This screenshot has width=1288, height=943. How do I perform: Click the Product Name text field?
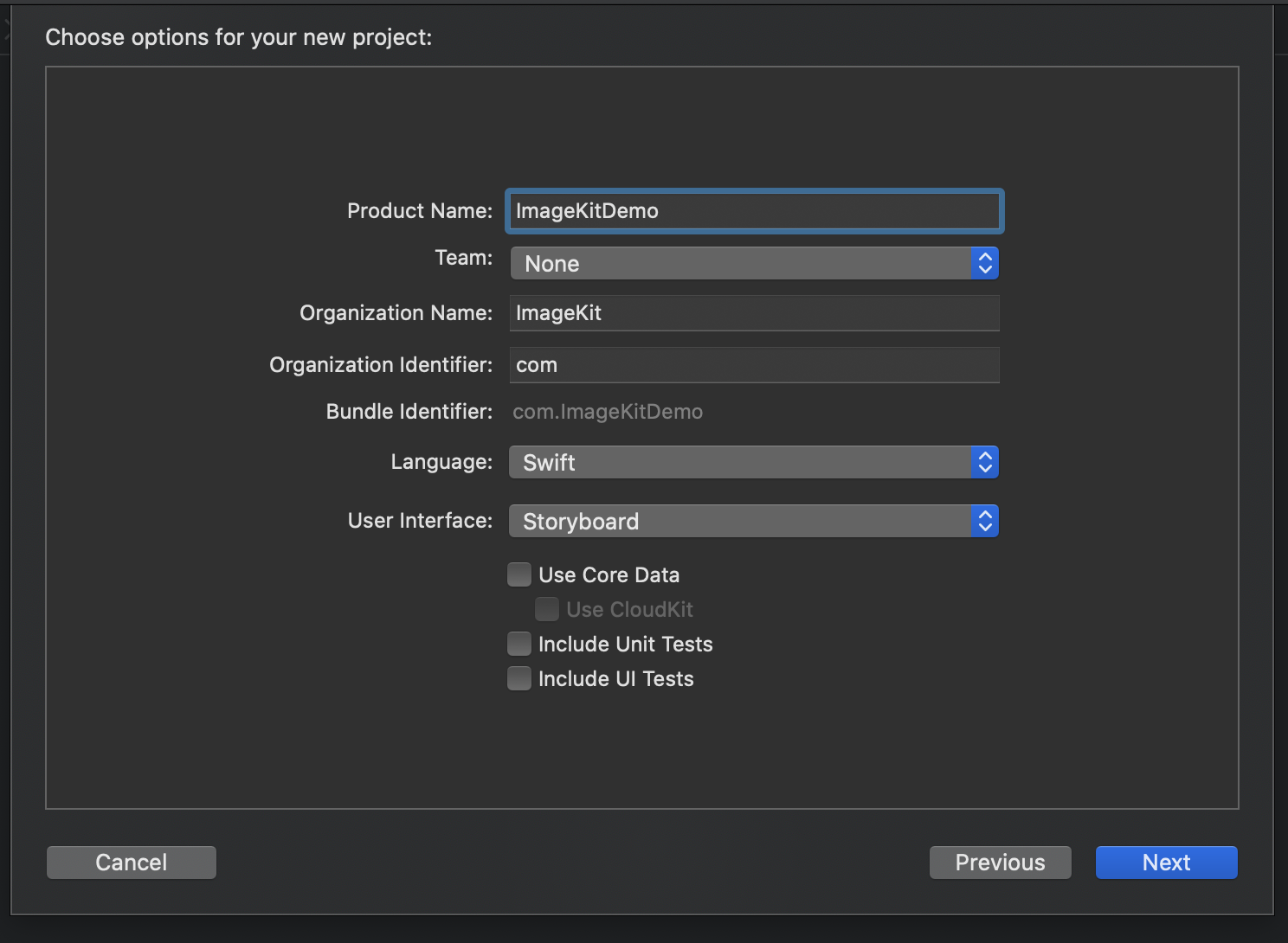coord(754,211)
